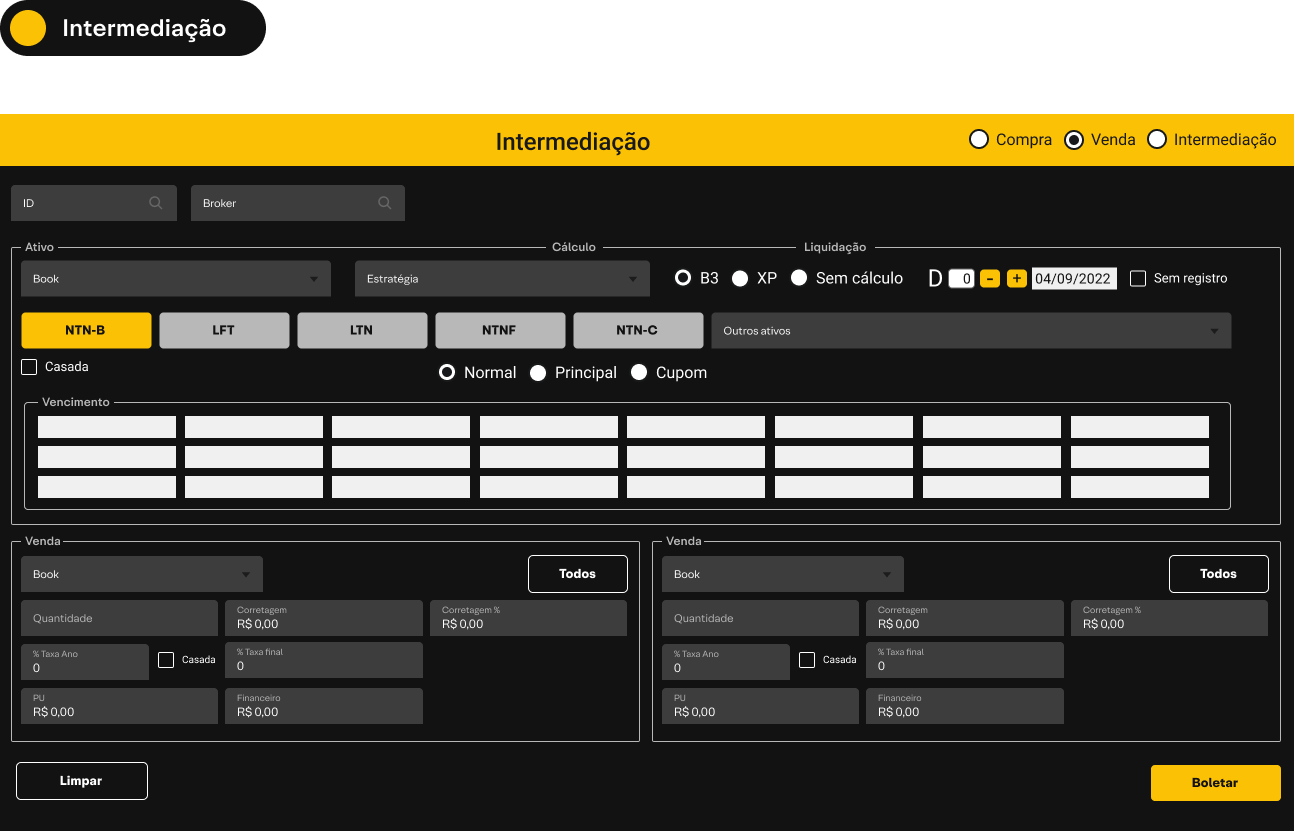Select the Cupom radio option
Screen dimensions: 1294x831
tap(639, 373)
